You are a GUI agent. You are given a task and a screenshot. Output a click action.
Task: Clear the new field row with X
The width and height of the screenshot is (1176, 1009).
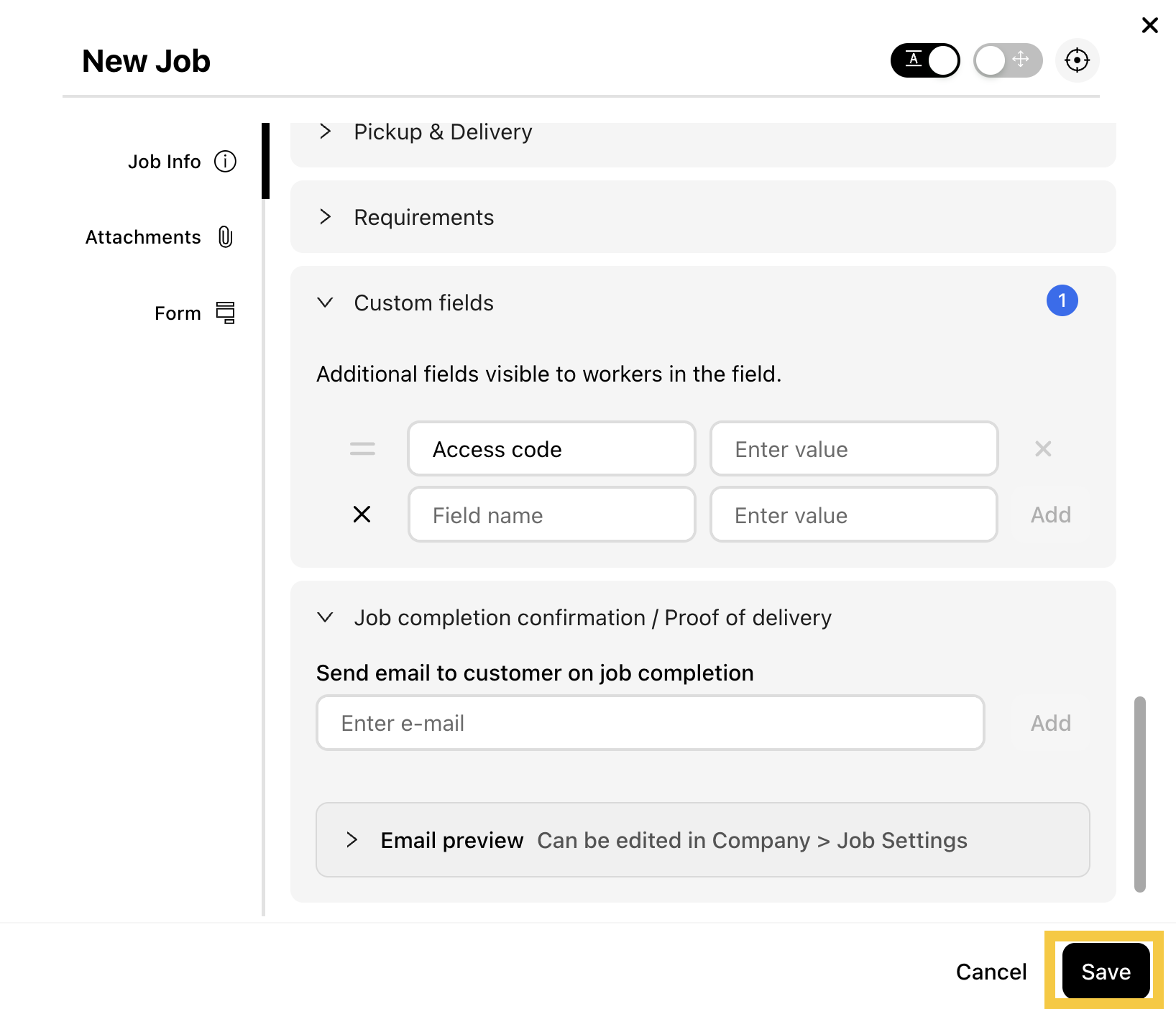coord(362,515)
